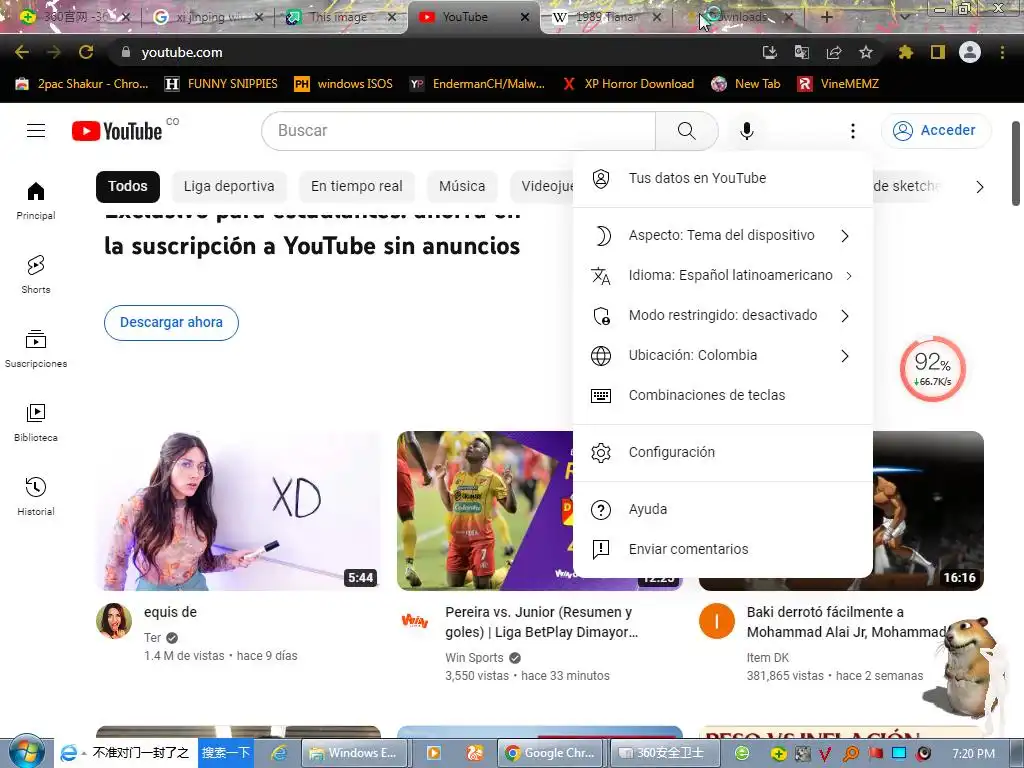Select the En tiempo real chip
The width and height of the screenshot is (1024, 768).
tap(357, 187)
